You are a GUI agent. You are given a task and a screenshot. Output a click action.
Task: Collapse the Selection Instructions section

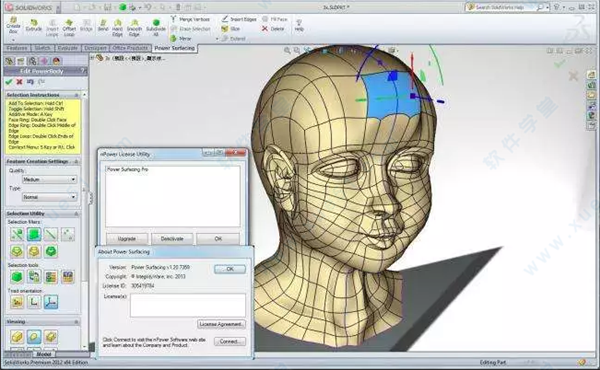click(x=76, y=95)
